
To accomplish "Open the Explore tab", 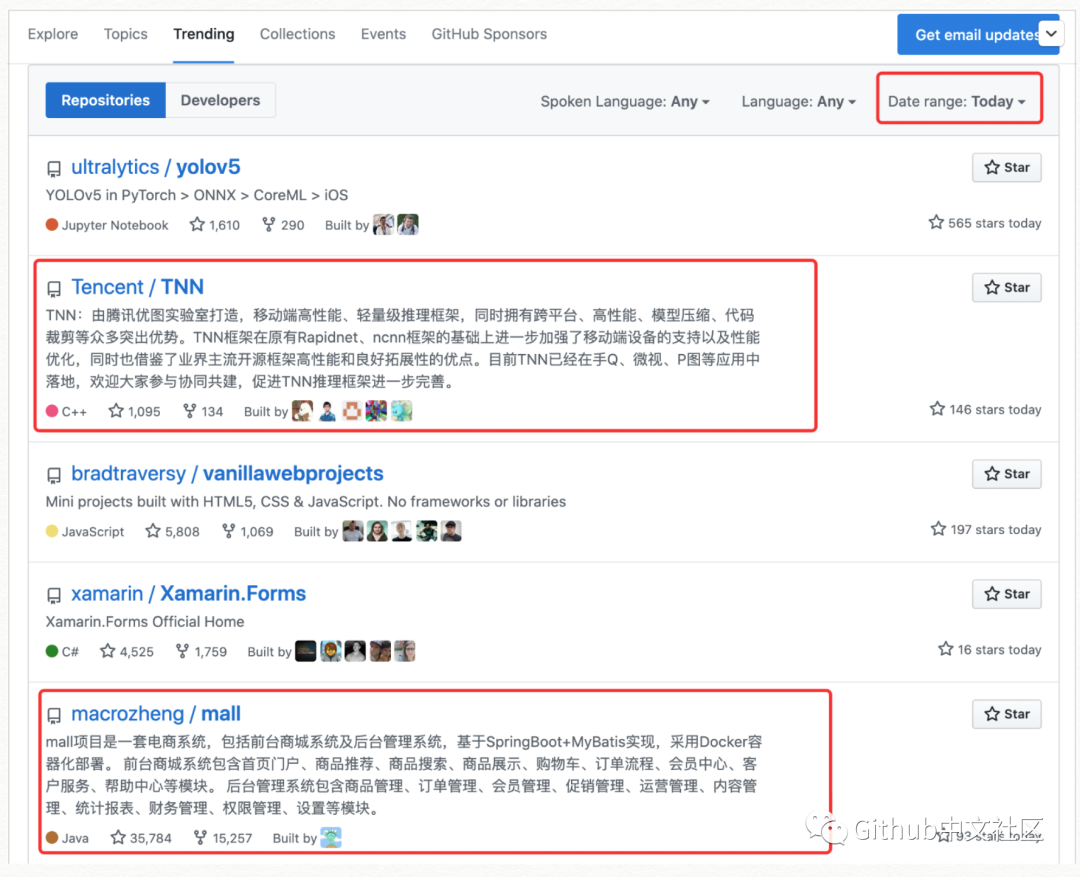I will 53,34.
